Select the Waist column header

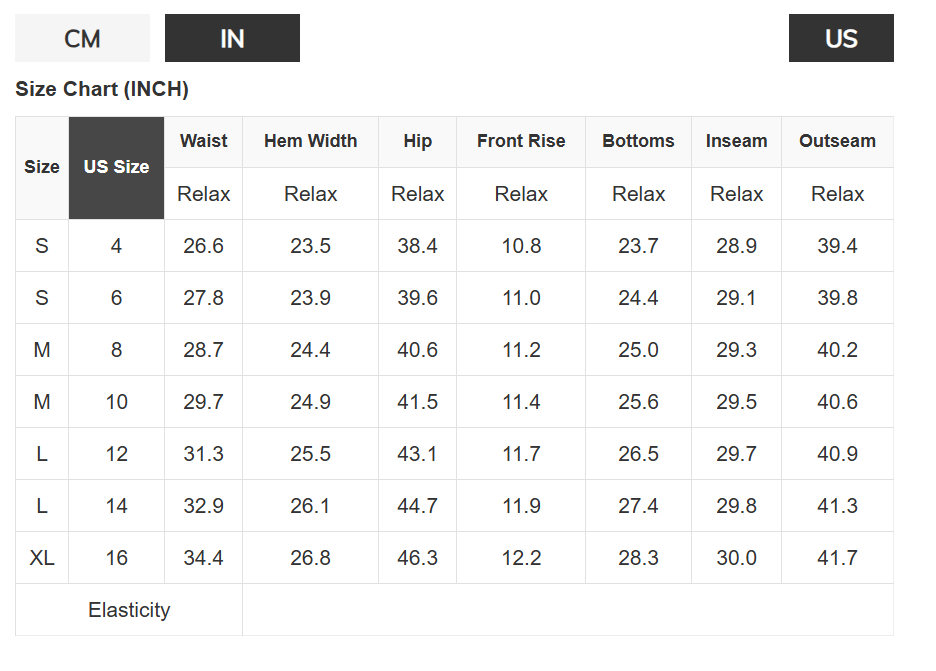[203, 141]
